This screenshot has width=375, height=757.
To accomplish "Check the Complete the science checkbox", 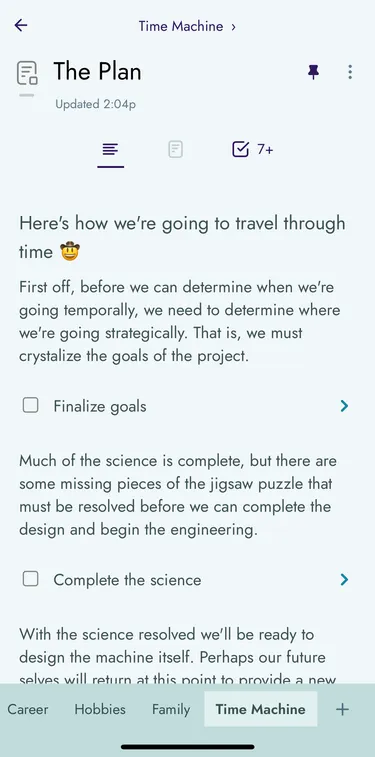I will (30, 579).
